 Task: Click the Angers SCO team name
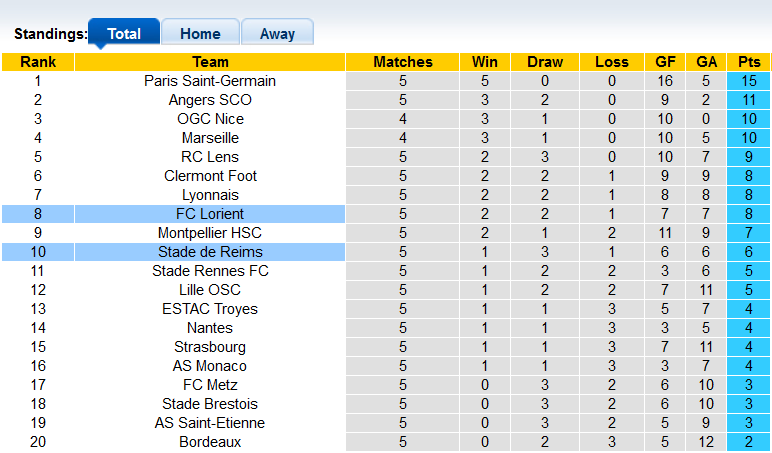coord(210,100)
